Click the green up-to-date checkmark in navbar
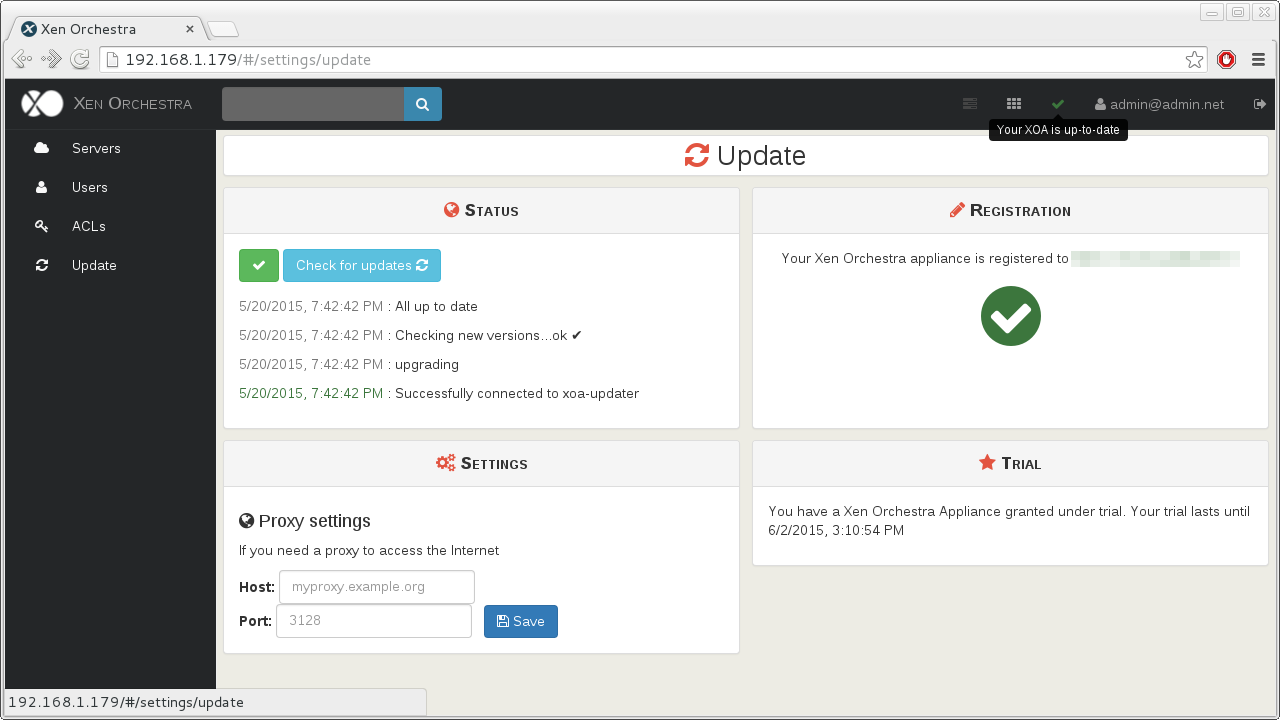 (x=1058, y=104)
